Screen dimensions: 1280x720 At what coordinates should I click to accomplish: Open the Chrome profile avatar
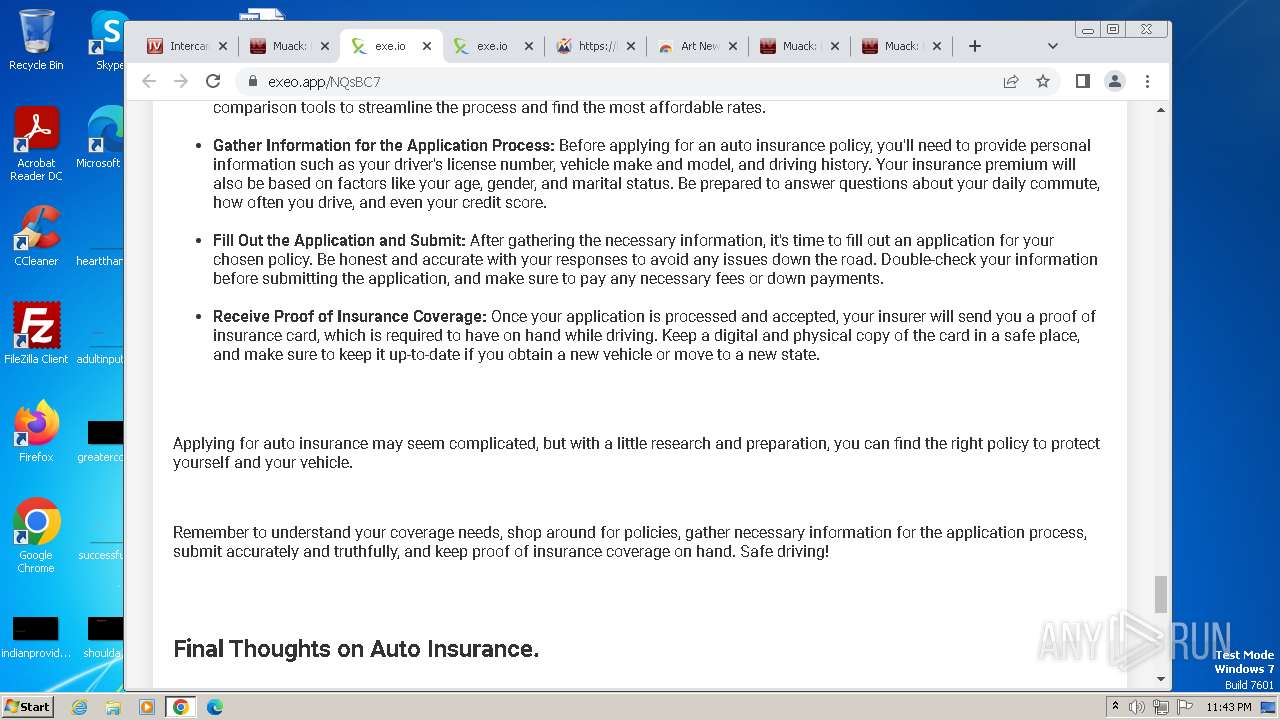(x=1115, y=81)
